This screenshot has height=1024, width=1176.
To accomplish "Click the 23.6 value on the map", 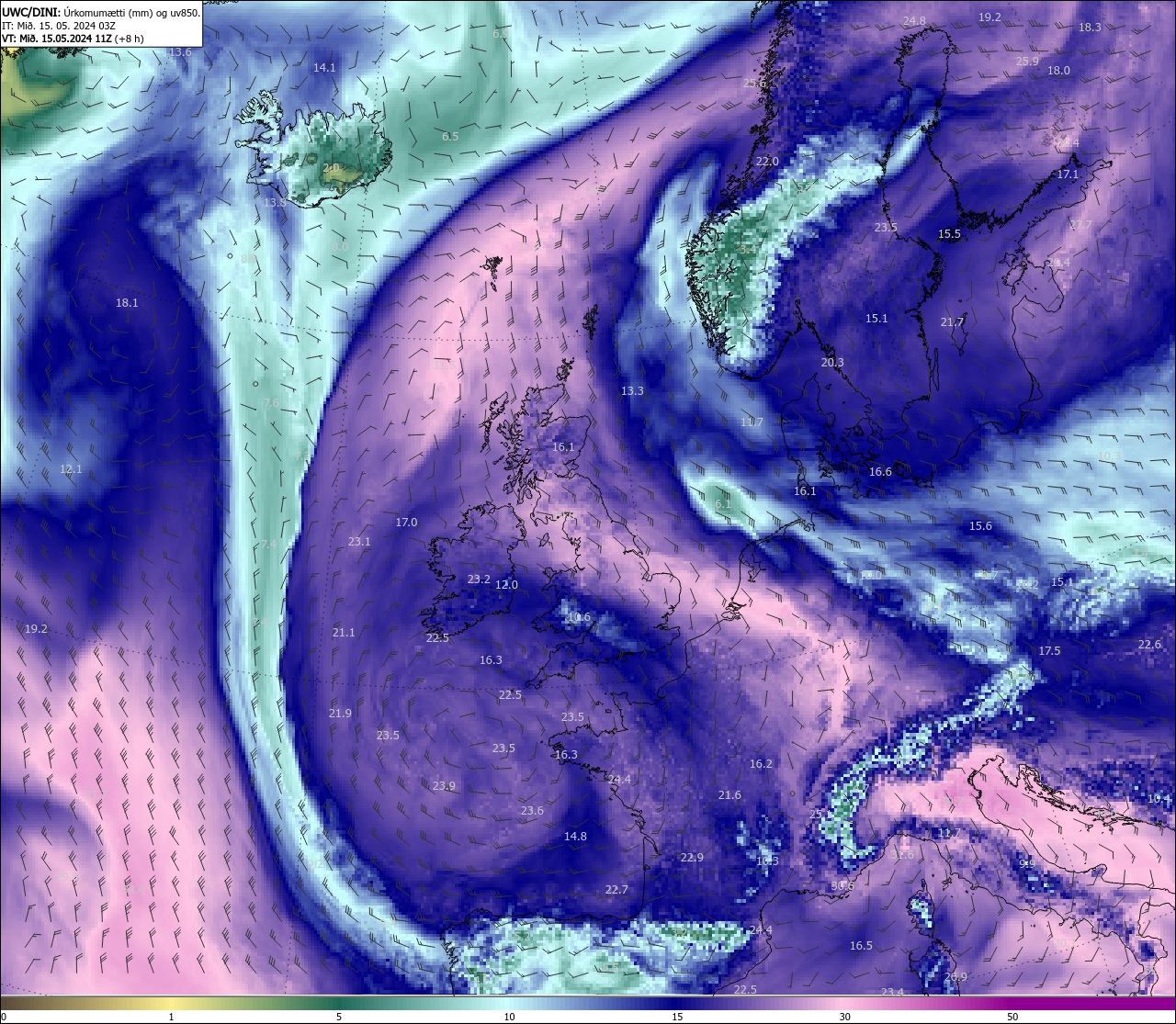I will point(532,811).
